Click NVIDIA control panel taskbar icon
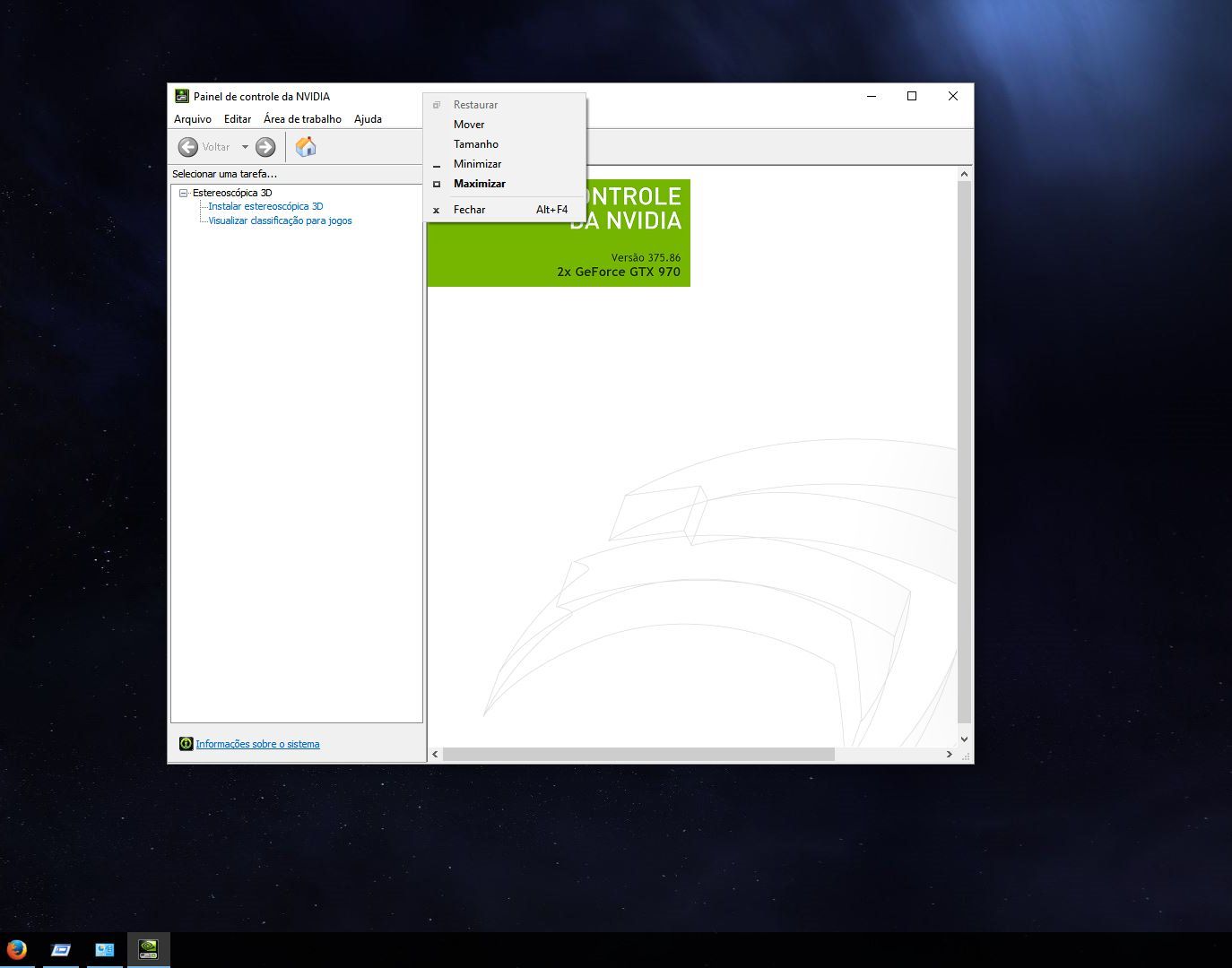1232x968 pixels. click(148, 949)
